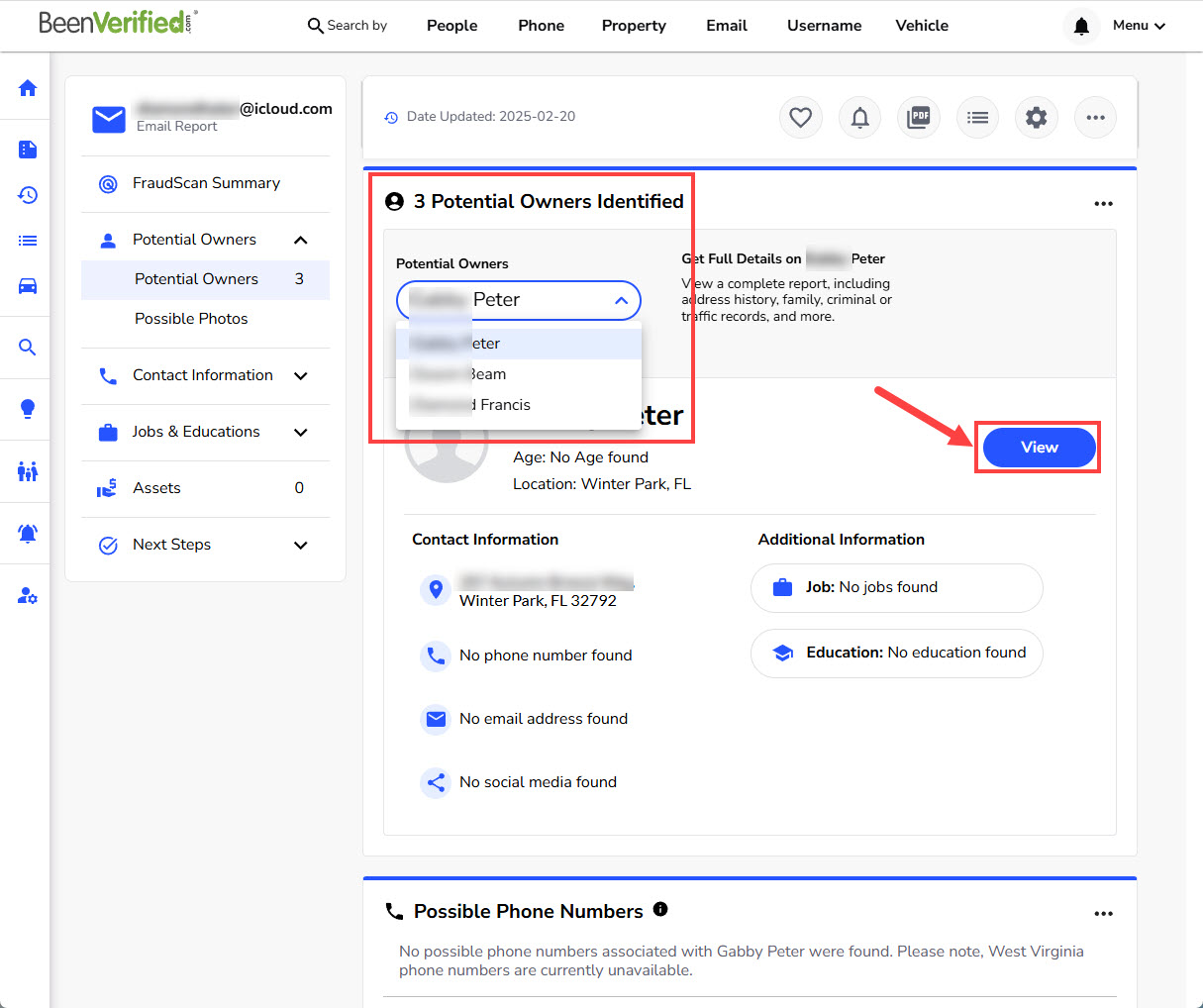The image size is (1203, 1008).
Task: Open more options in report toolbar
Action: 1095,118
